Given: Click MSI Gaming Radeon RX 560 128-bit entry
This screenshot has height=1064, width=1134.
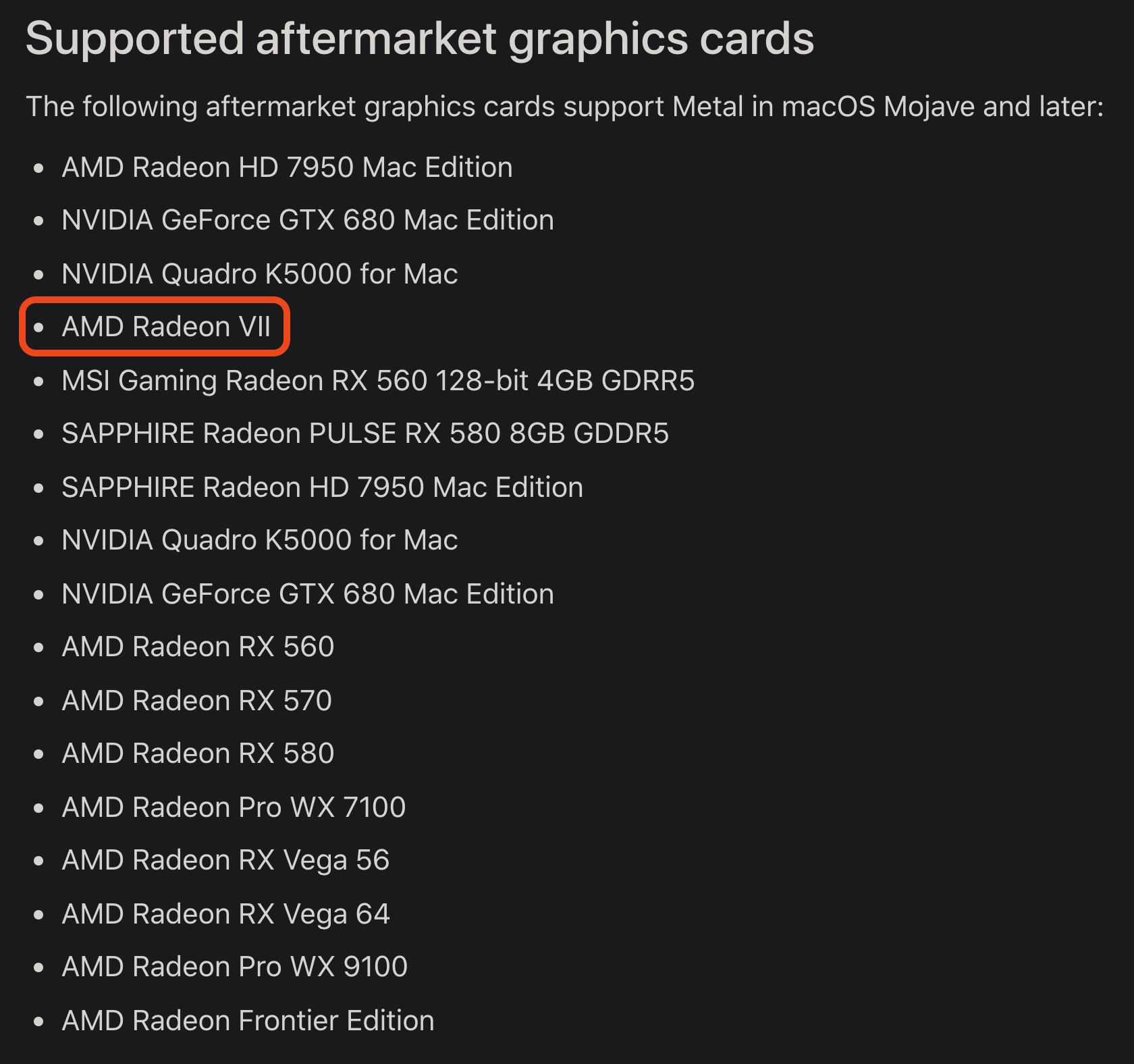Looking at the screenshot, I should [x=378, y=381].
